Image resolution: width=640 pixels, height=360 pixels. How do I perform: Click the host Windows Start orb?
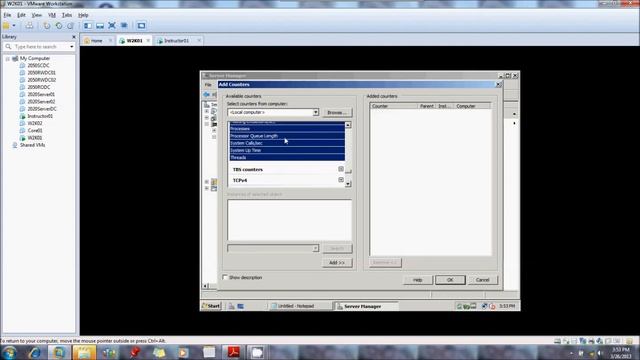tap(9, 352)
